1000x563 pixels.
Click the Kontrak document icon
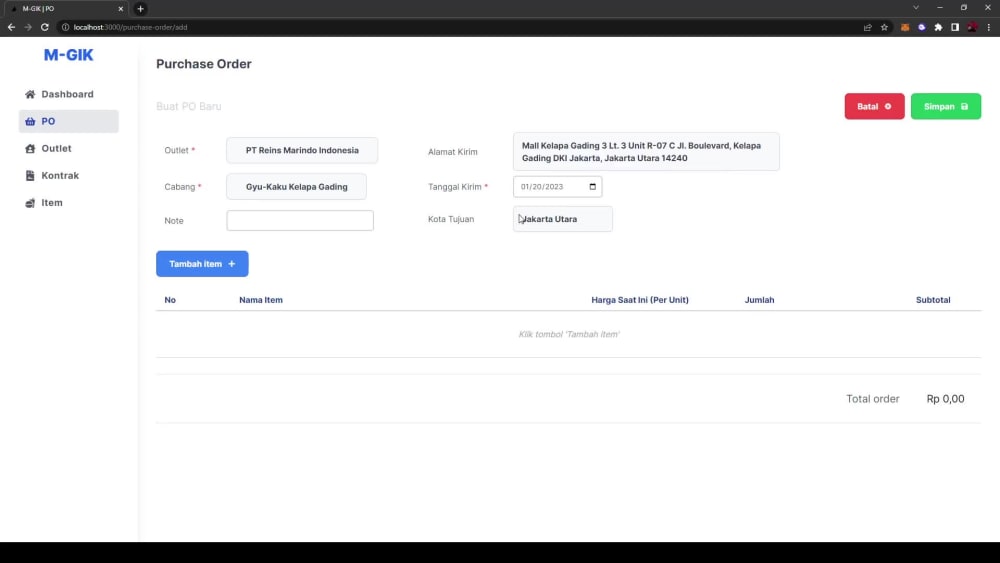click(x=30, y=175)
